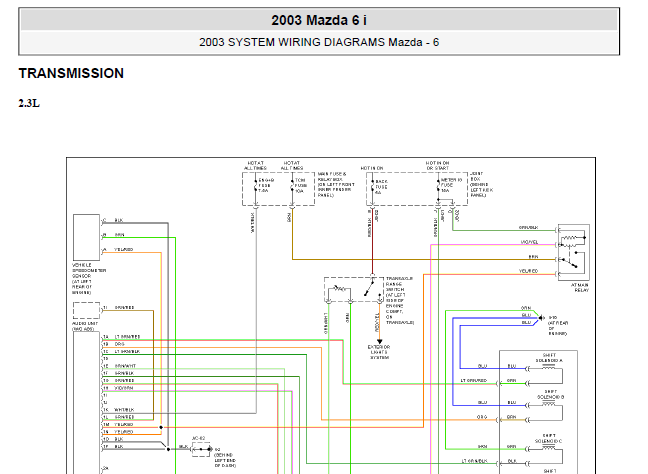Viewport: 648px width, 474px height.
Task: Click the WHT/BLK label at terminal 1K
Action: click(x=124, y=410)
